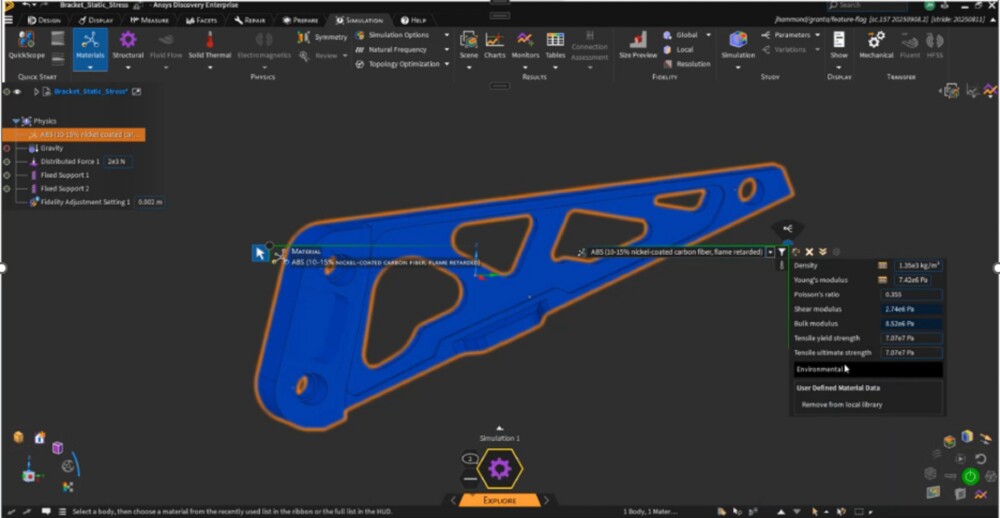The image size is (1000, 518).
Task: Expand the Structural dropdown arrow
Action: click(128, 67)
